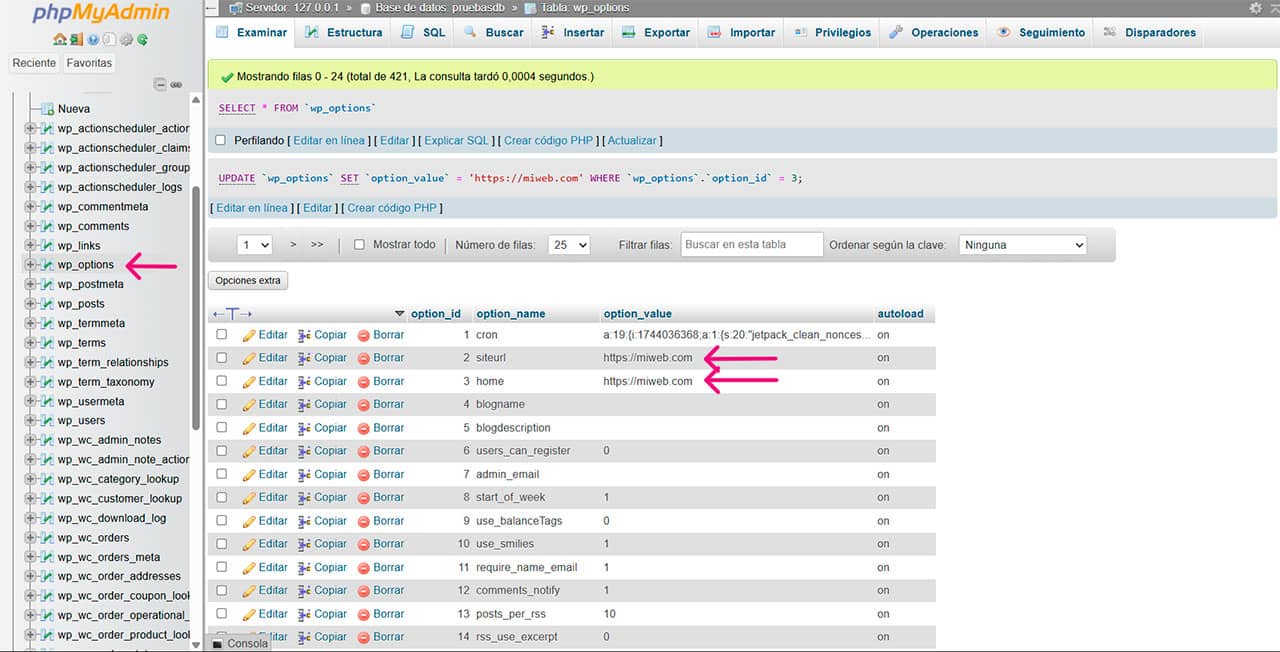Click the Crear código PHP link under SELECT
Viewport: 1280px width, 652px height.
pos(549,141)
